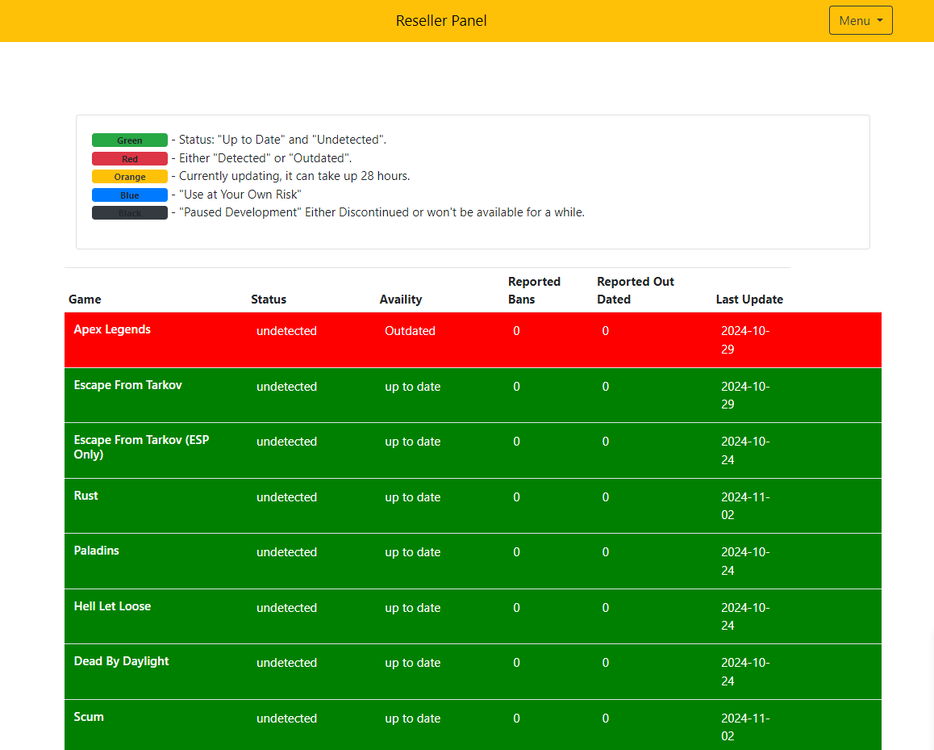Click the Blue status legend badge
Screen dimensions: 934x750
tap(130, 195)
